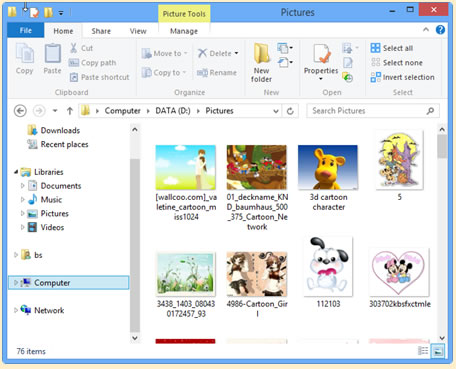Click the Copy icon in Clipboard group
This screenshot has width=456, height=369.
25,58
